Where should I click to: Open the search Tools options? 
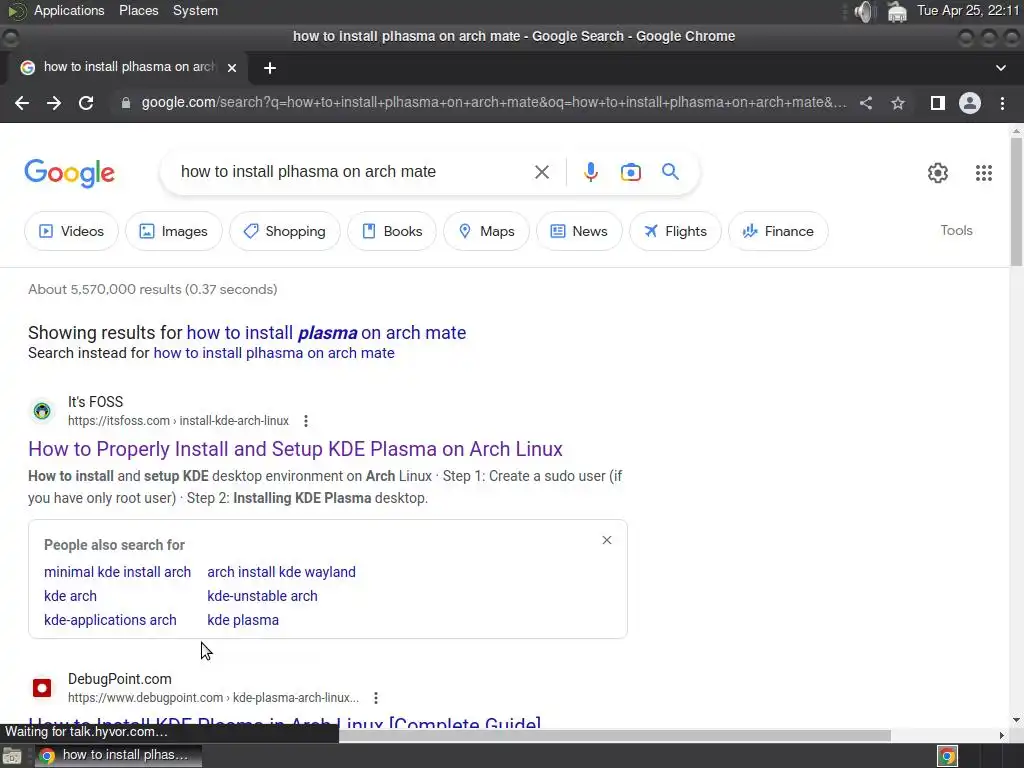coord(956,231)
